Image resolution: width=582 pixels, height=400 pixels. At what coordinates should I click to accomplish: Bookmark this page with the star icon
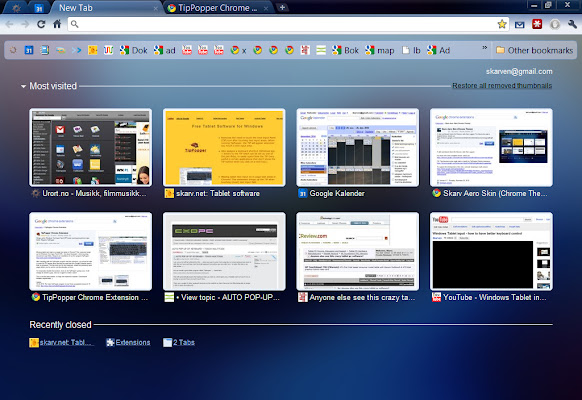(x=502, y=24)
